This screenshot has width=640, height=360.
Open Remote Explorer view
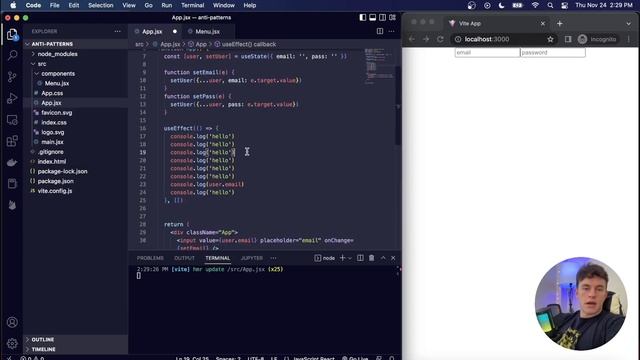(x=12, y=120)
